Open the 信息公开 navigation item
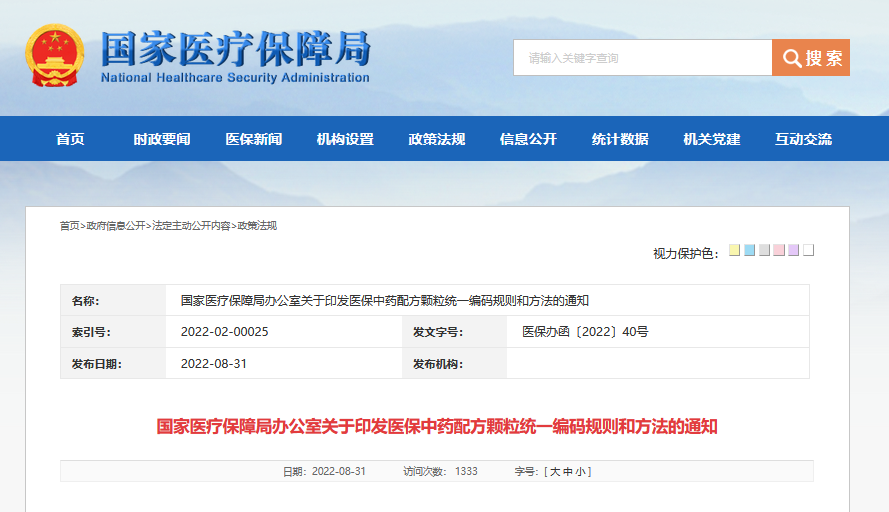Image resolution: width=889 pixels, height=512 pixels. point(528,139)
